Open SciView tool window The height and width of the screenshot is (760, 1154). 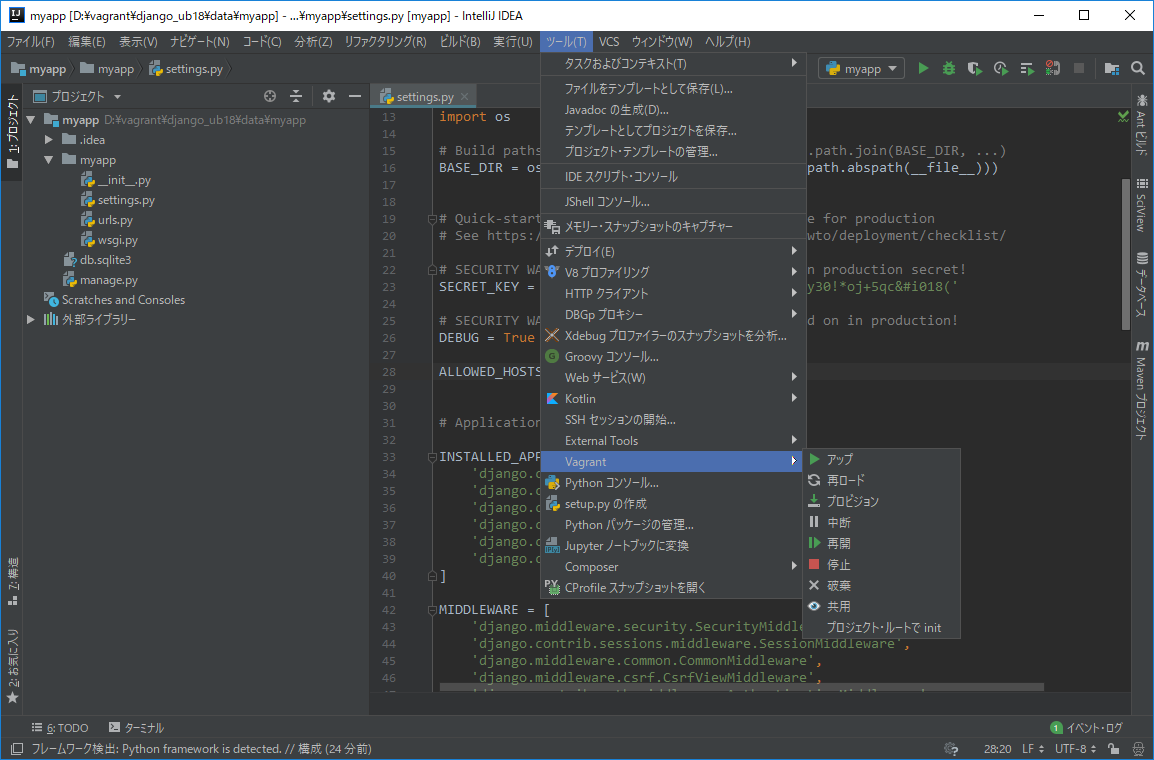tap(1141, 205)
